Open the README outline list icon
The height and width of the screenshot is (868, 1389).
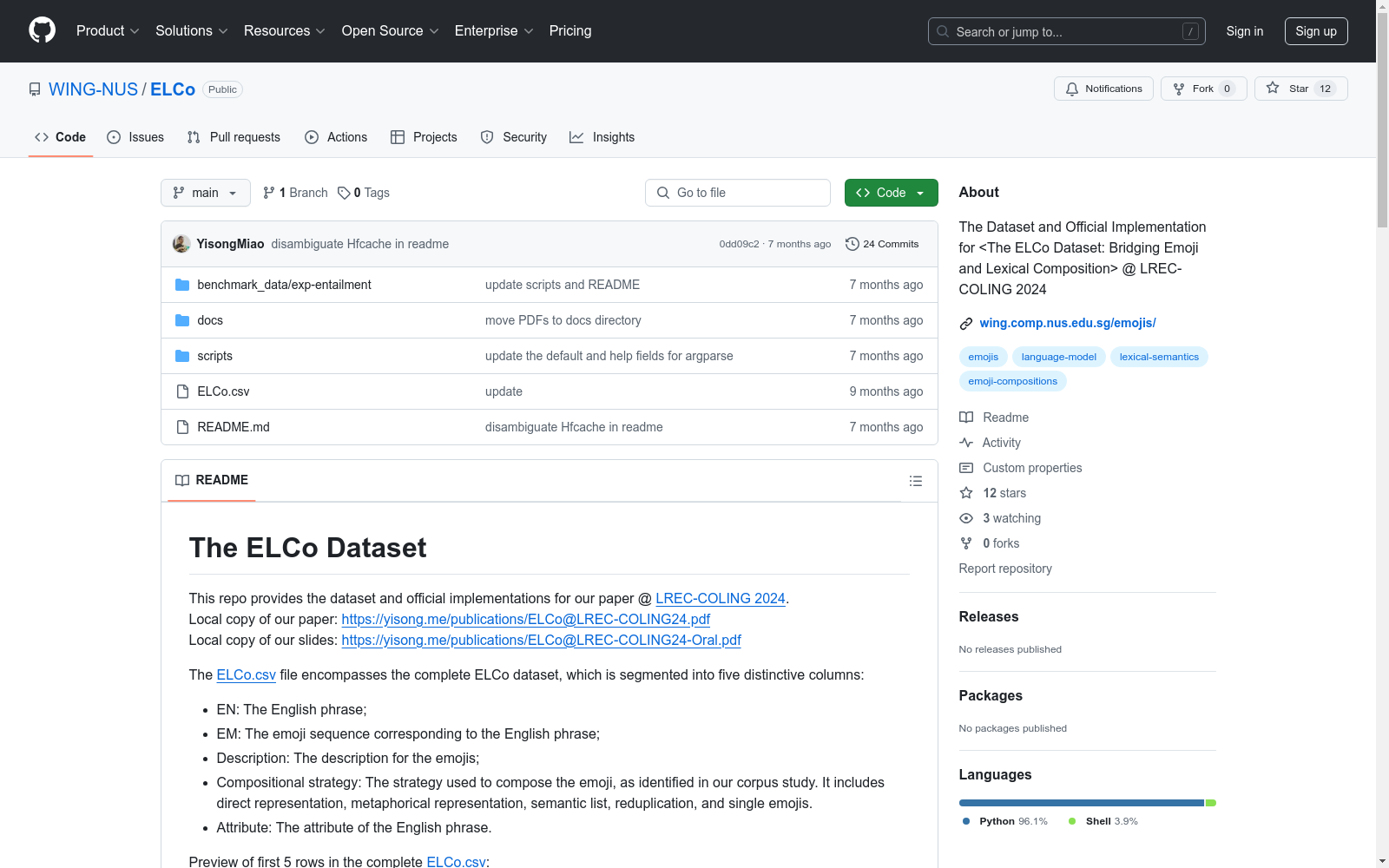916,481
